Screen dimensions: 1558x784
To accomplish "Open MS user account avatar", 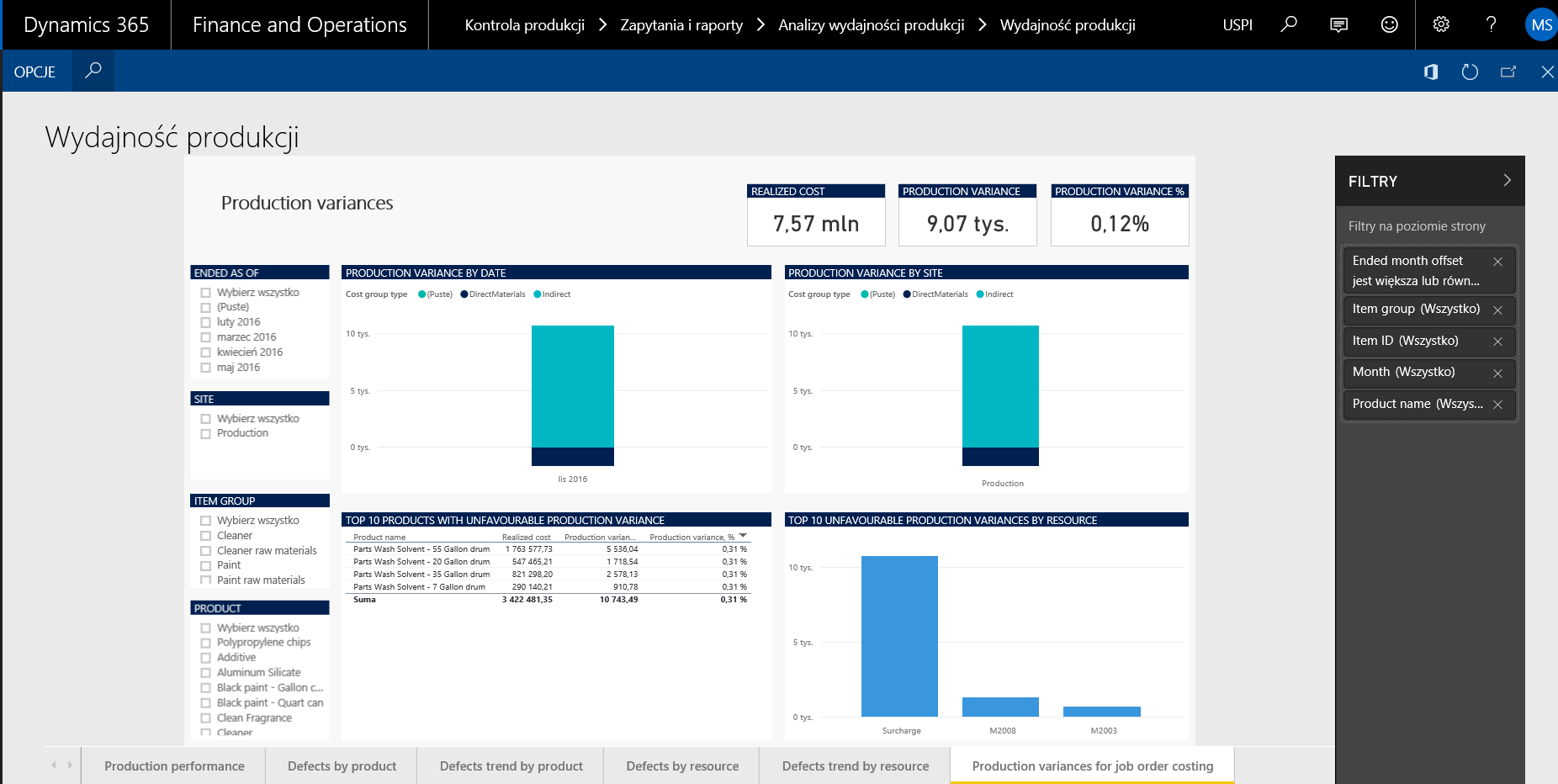I will click(x=1541, y=25).
